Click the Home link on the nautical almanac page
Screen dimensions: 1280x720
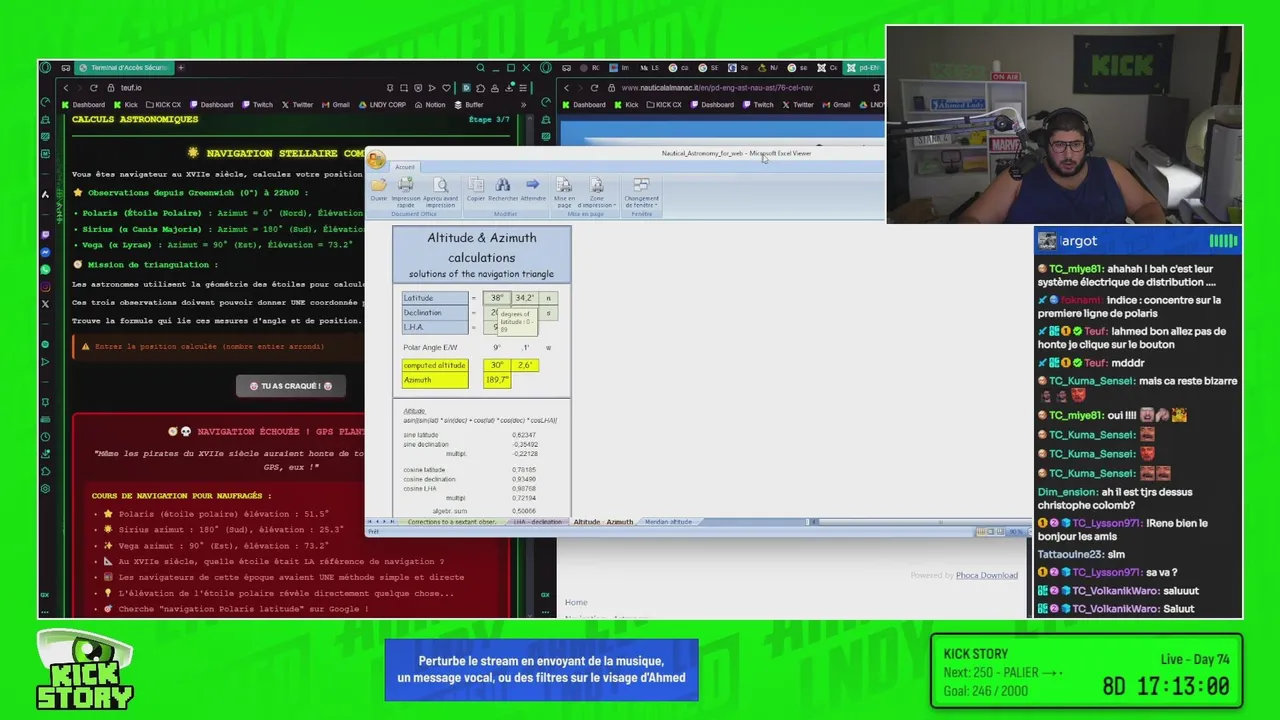coord(576,602)
